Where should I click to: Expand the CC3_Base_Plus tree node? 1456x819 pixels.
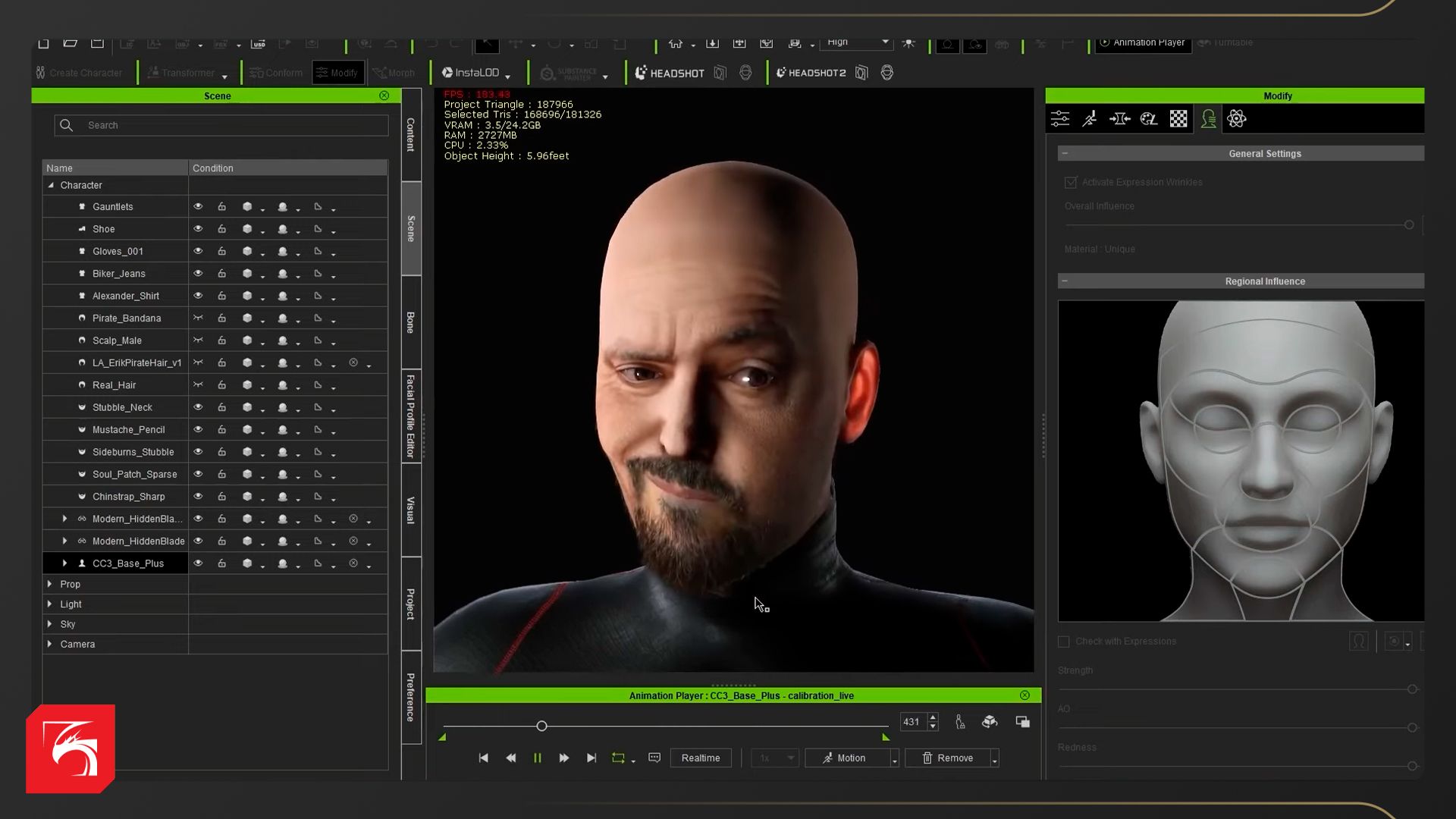click(64, 563)
